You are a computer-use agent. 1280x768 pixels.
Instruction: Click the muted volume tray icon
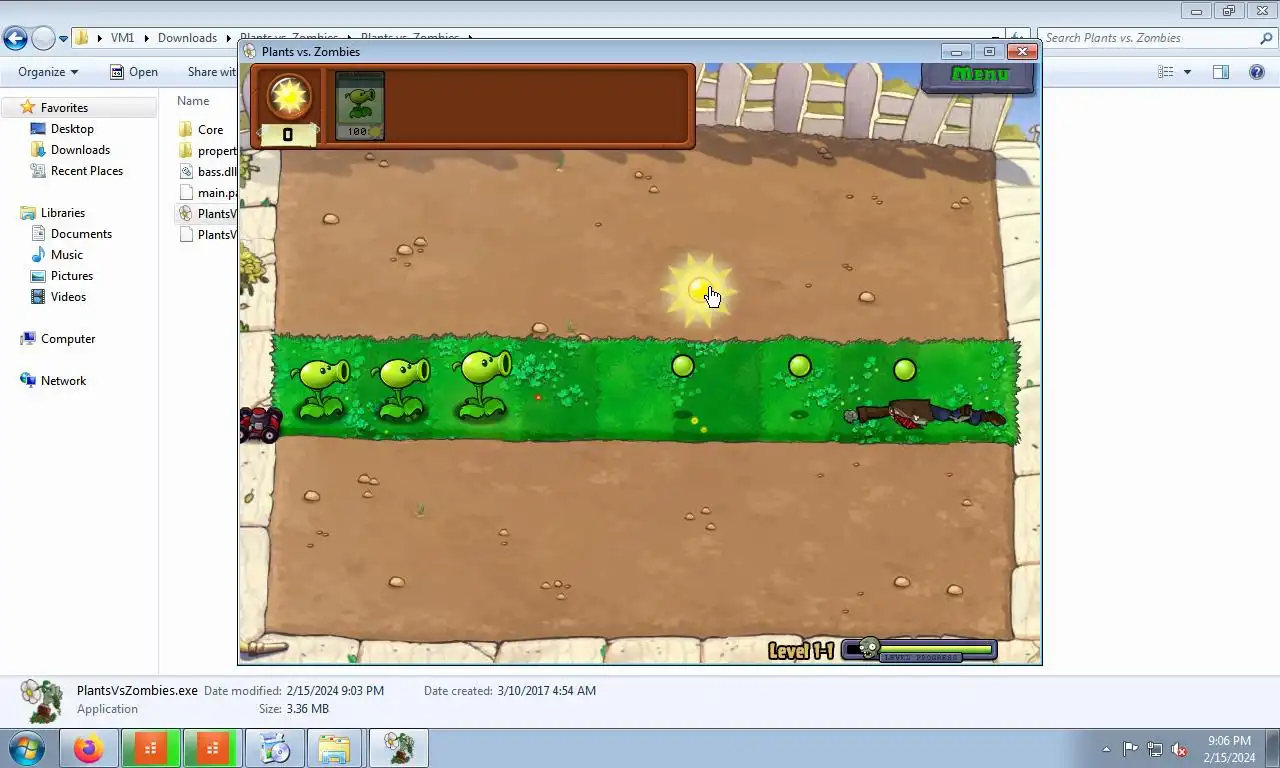(1180, 749)
